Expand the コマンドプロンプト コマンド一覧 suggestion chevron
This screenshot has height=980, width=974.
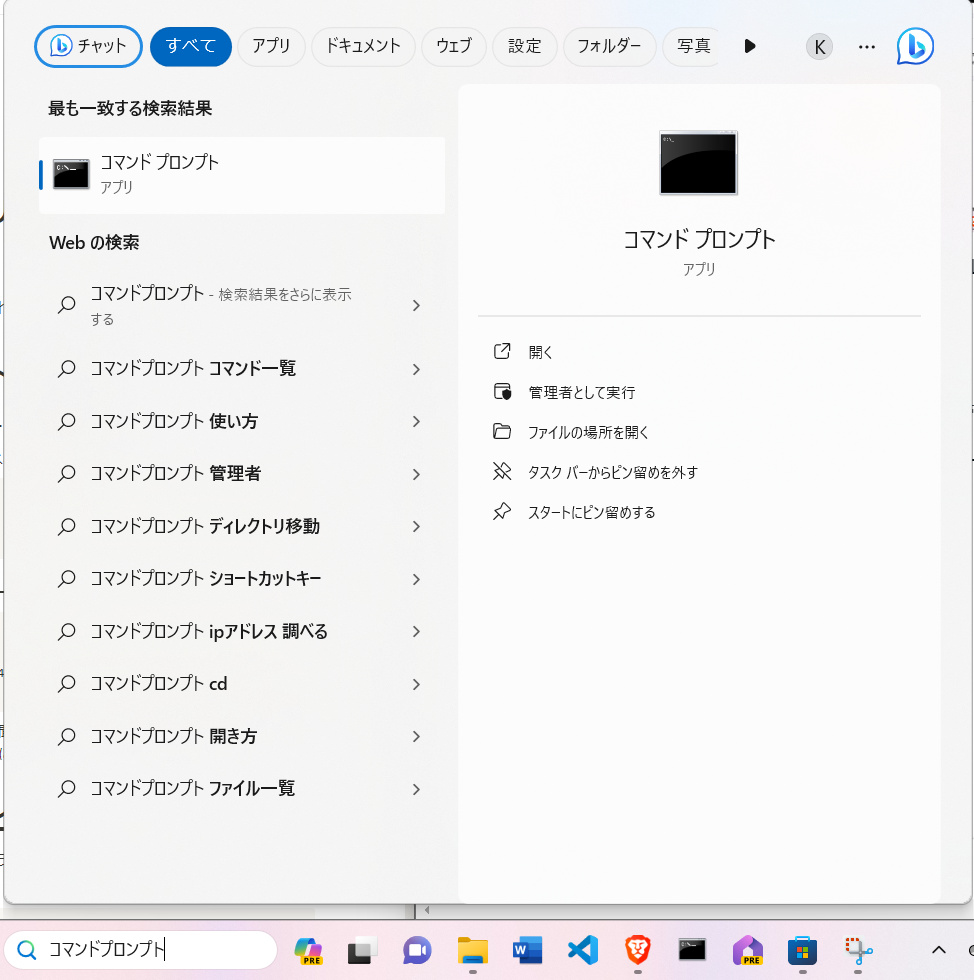(x=416, y=369)
